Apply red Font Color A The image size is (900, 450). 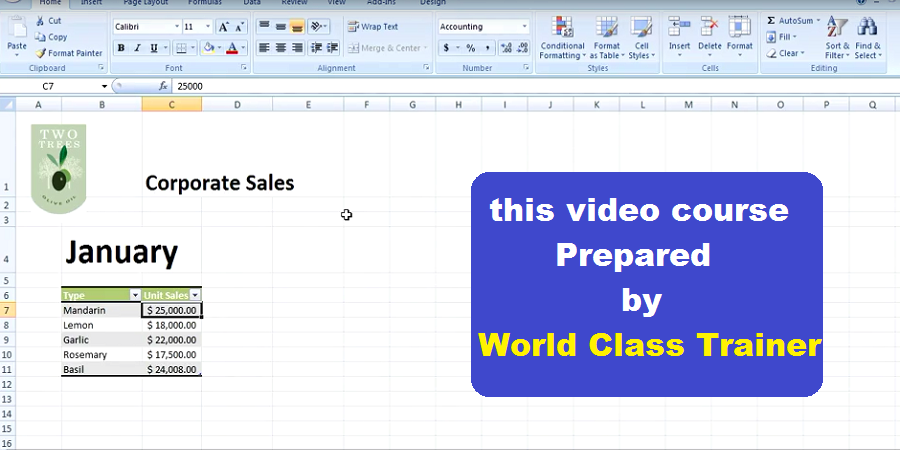click(232, 48)
